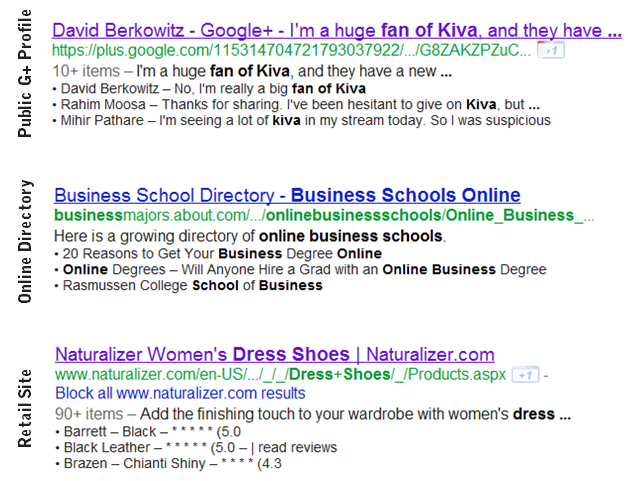Click the '10+ items' snippet text
This screenshot has height=481, width=628.
tap(87, 71)
